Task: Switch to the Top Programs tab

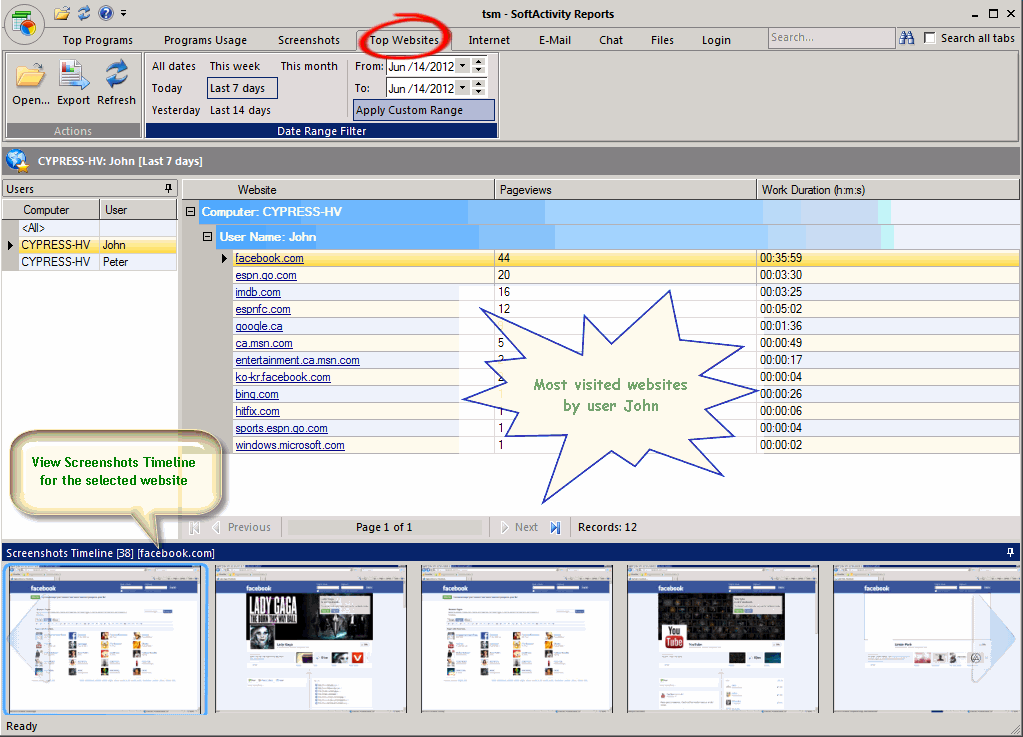Action: [98, 40]
